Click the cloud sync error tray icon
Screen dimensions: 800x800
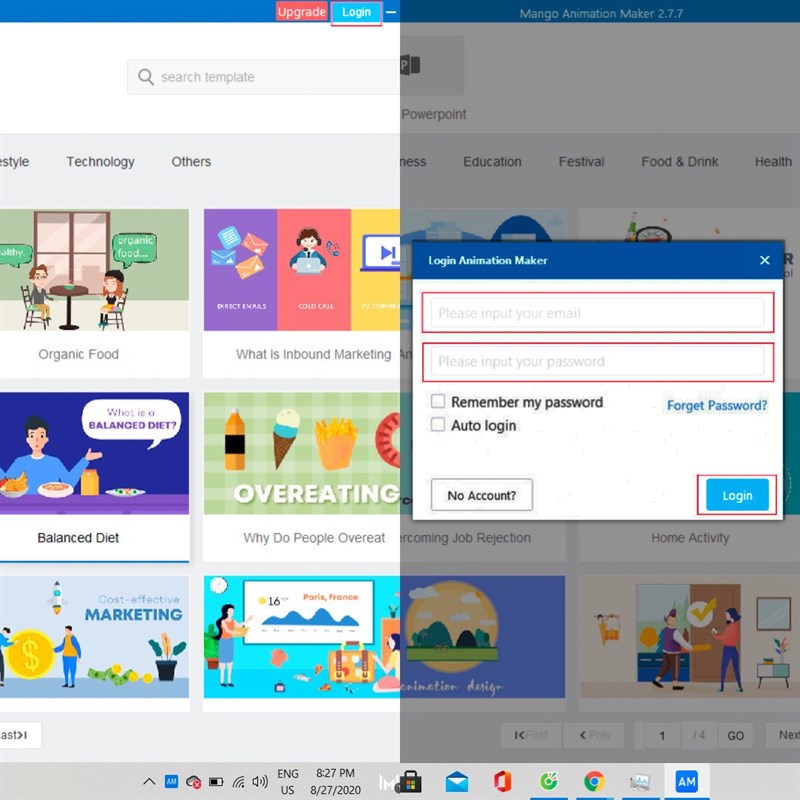coord(193,782)
